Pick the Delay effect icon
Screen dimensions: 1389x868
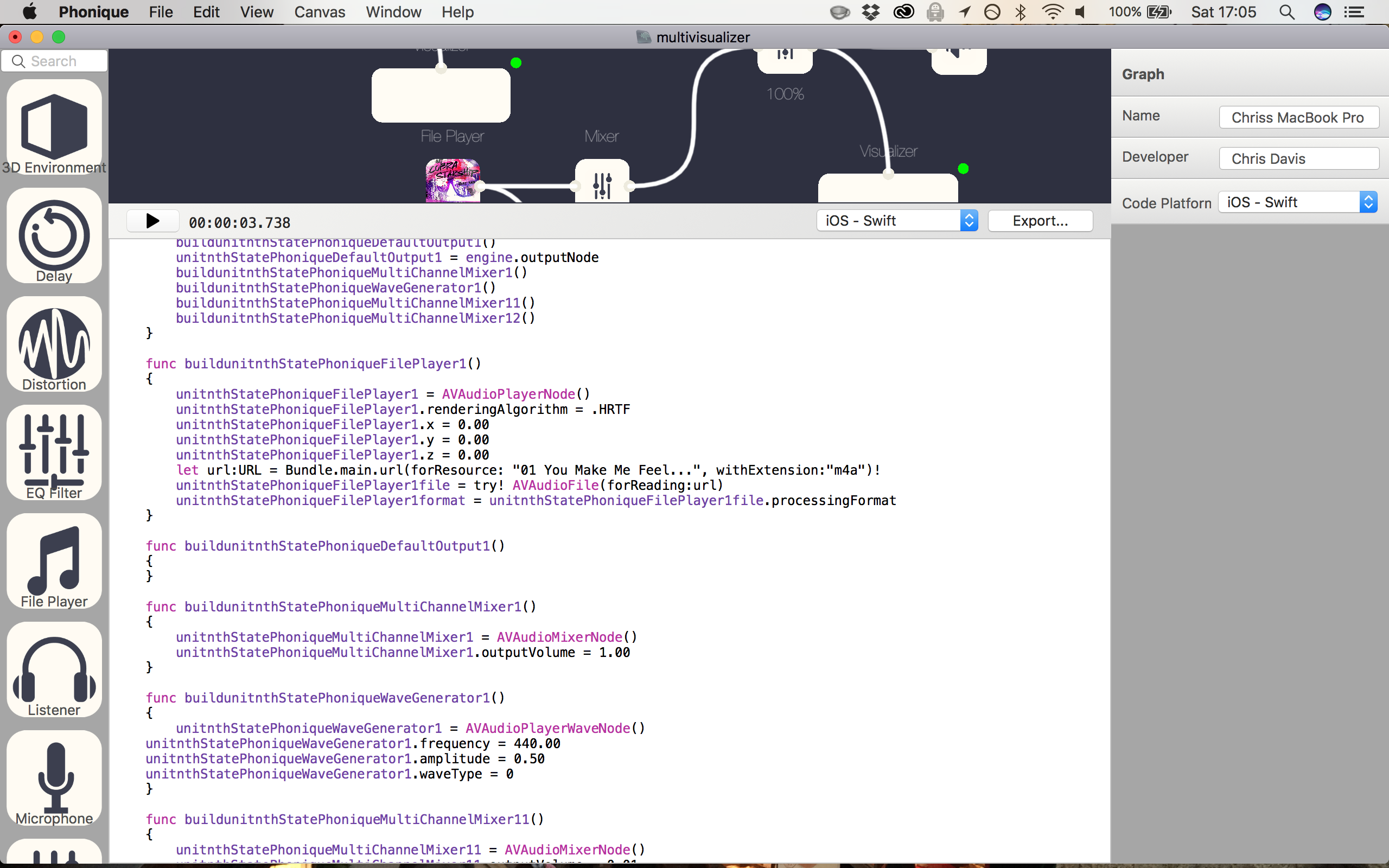tap(54, 235)
